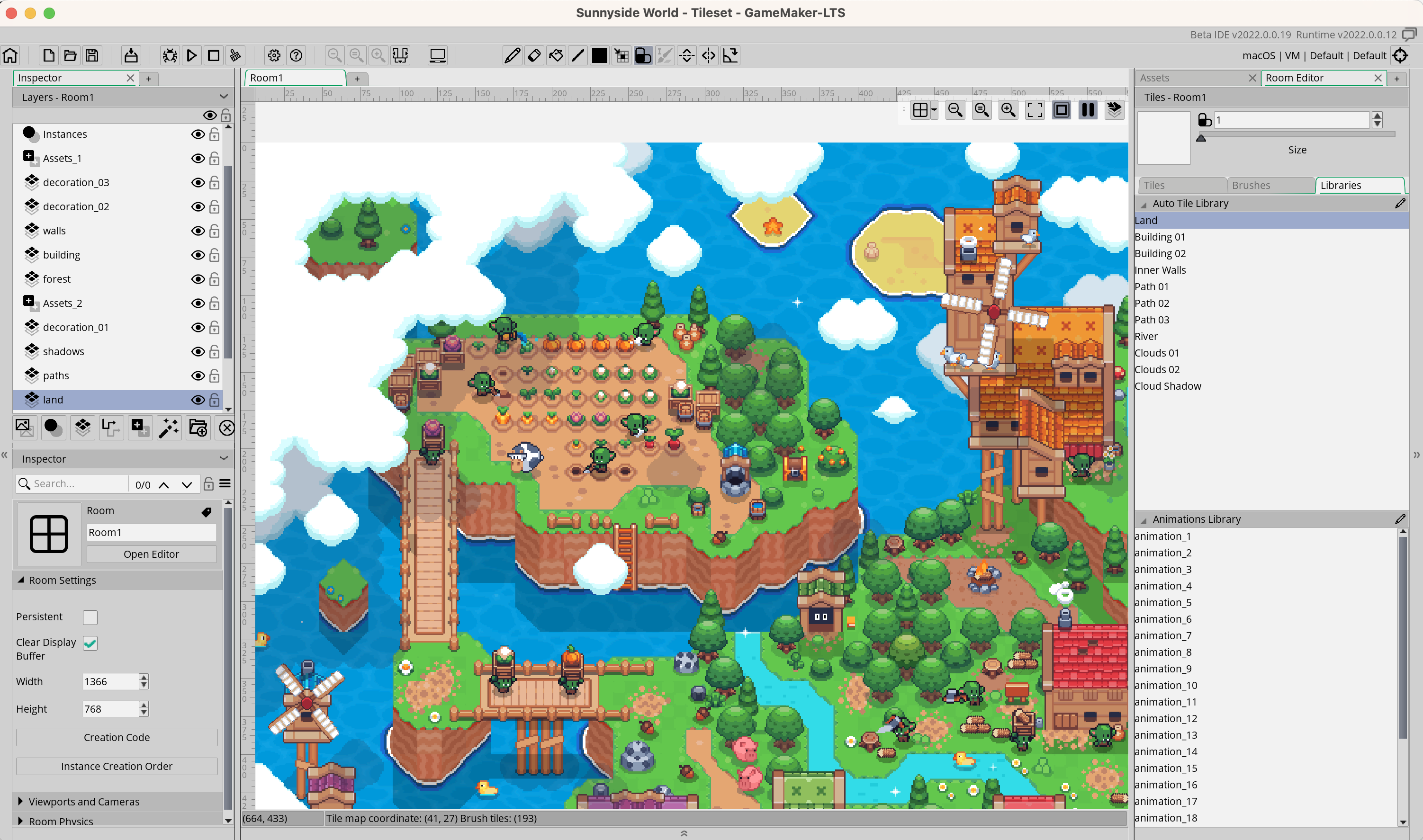
Task: Switch to the Assets tab
Action: pyautogui.click(x=1198, y=78)
